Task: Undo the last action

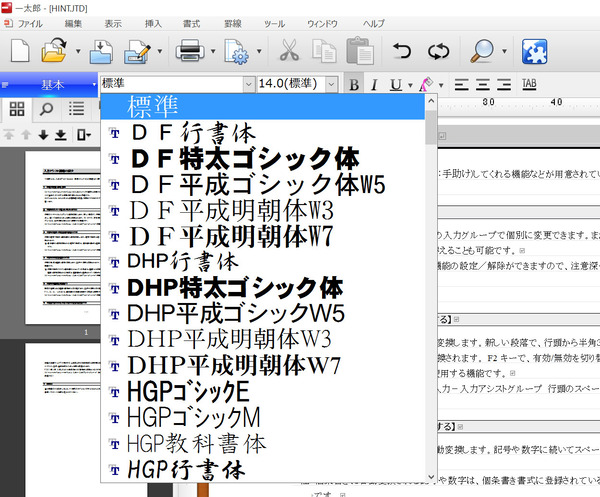Action: [x=402, y=51]
